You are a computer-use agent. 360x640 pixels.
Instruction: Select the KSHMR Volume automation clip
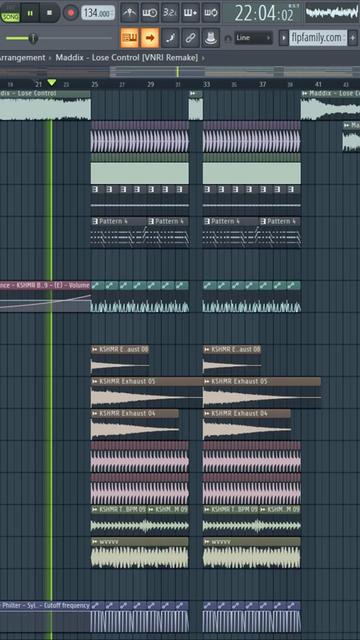(45, 297)
